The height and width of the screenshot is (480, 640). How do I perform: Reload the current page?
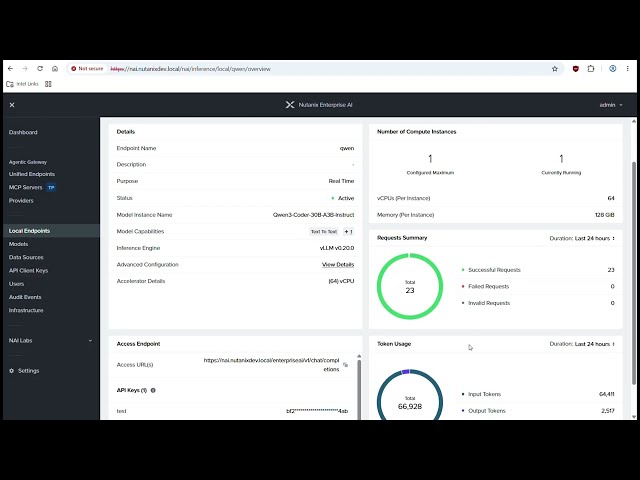40,69
